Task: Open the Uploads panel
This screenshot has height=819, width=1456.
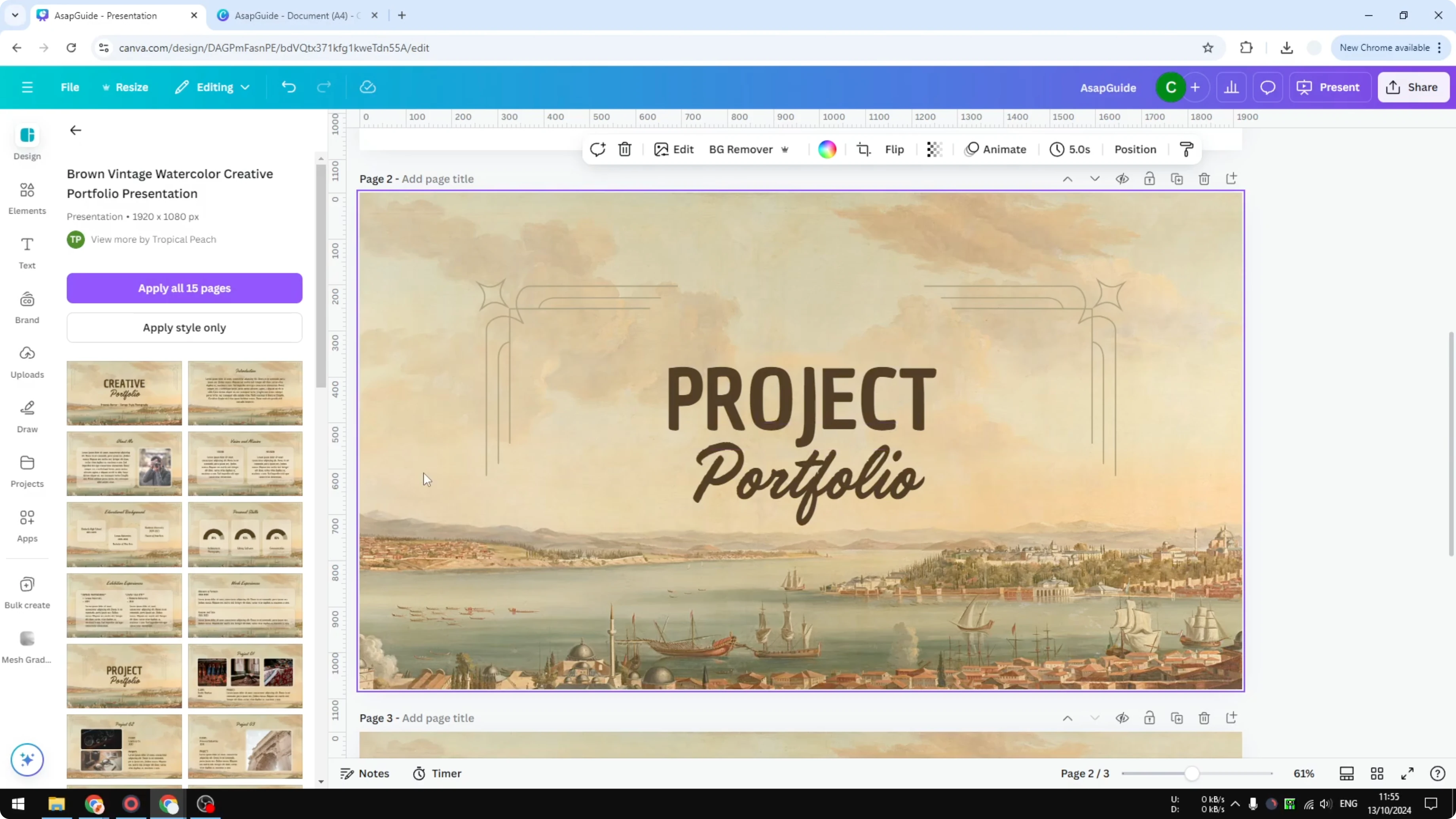Action: click(27, 362)
